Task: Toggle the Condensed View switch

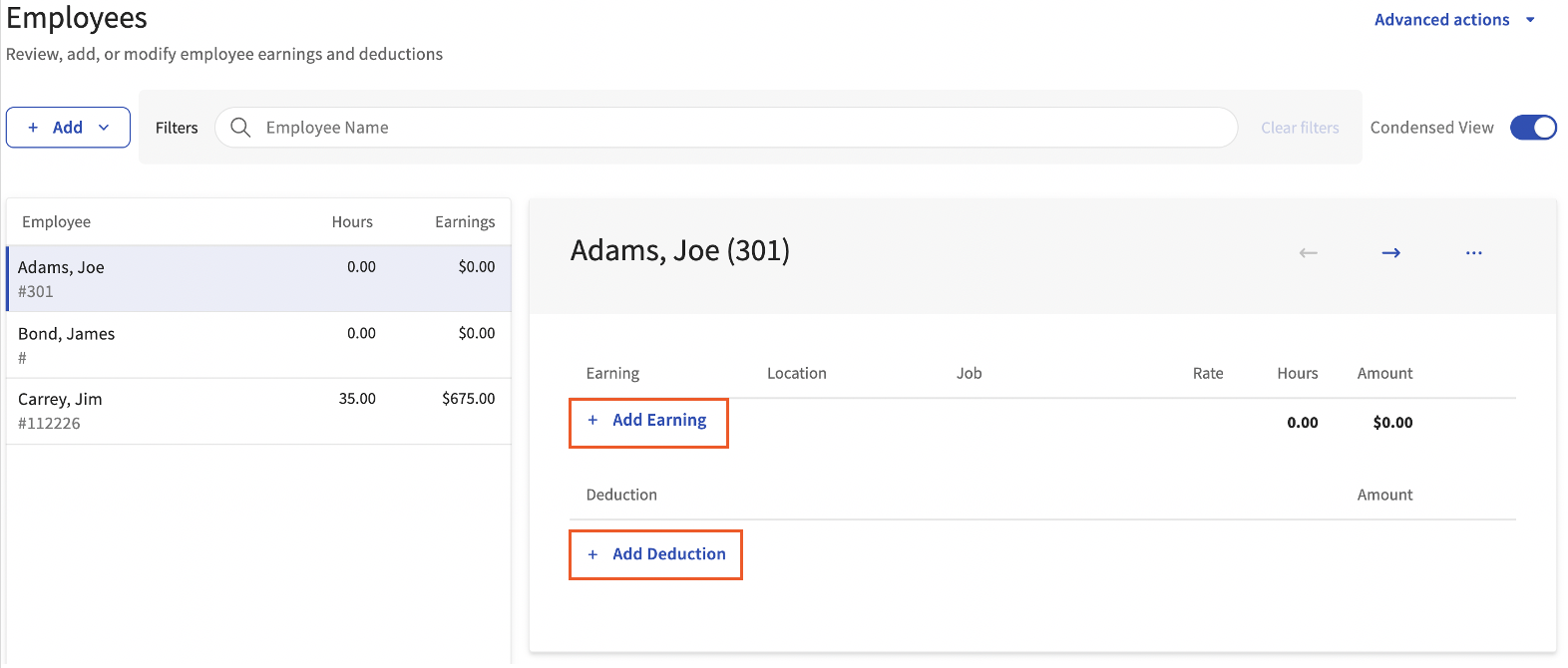Action: point(1532,128)
